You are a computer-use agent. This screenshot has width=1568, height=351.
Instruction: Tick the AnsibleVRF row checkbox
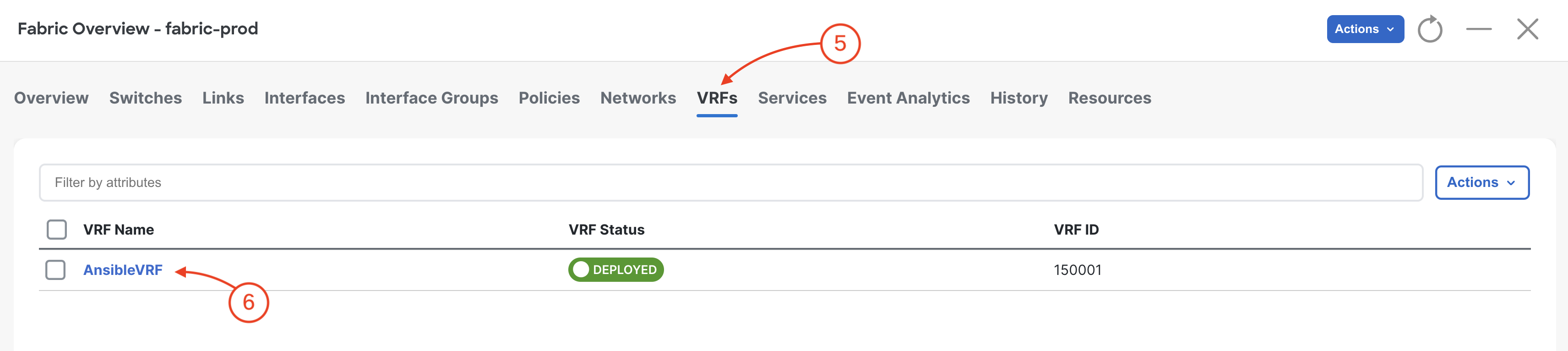[x=55, y=270]
